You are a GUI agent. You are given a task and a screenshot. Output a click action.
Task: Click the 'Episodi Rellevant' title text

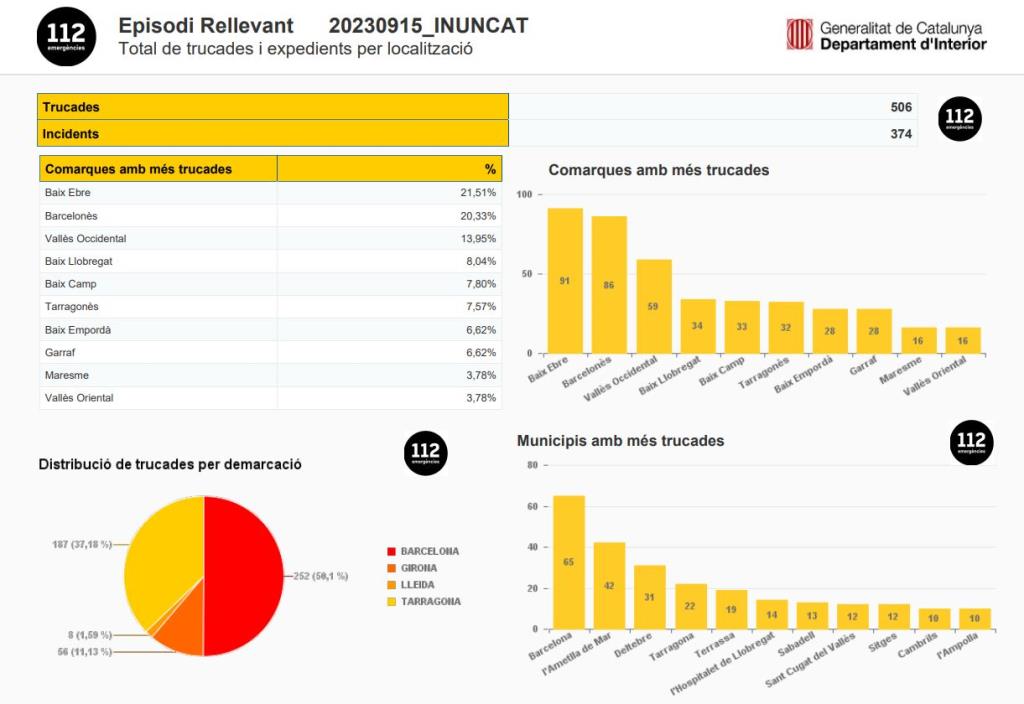coord(206,25)
